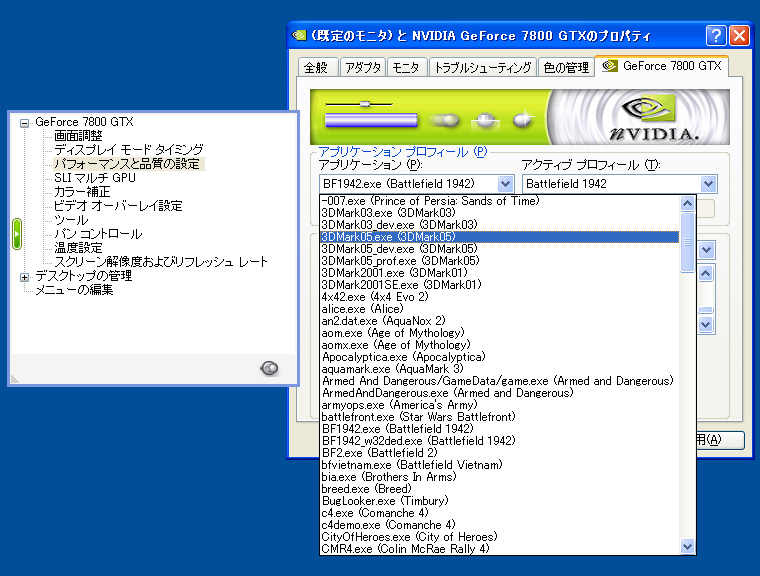Open the アプリケーション dropdown arrow
The height and width of the screenshot is (576, 760).
pos(505,184)
